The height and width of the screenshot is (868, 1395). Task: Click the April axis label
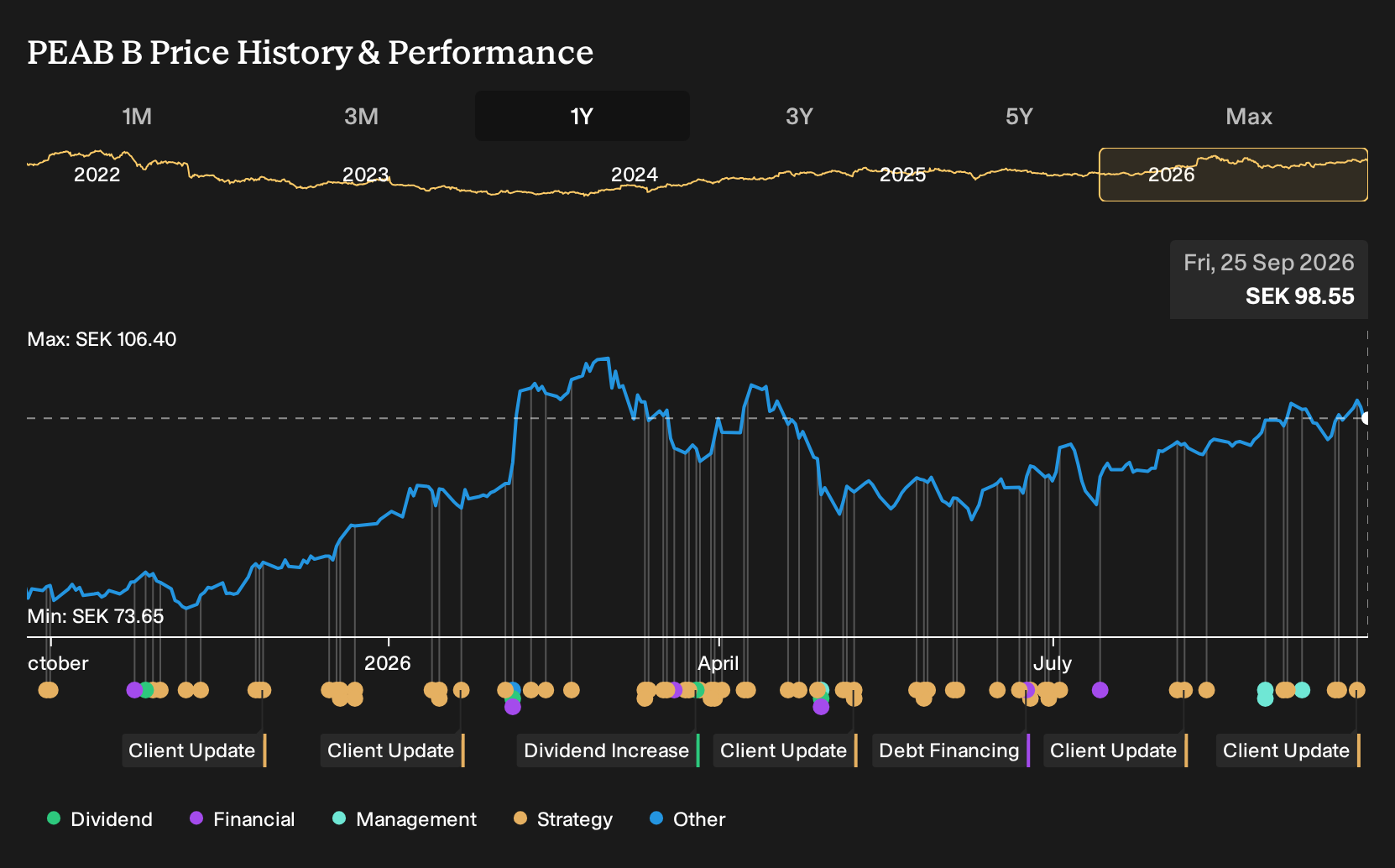point(718,663)
